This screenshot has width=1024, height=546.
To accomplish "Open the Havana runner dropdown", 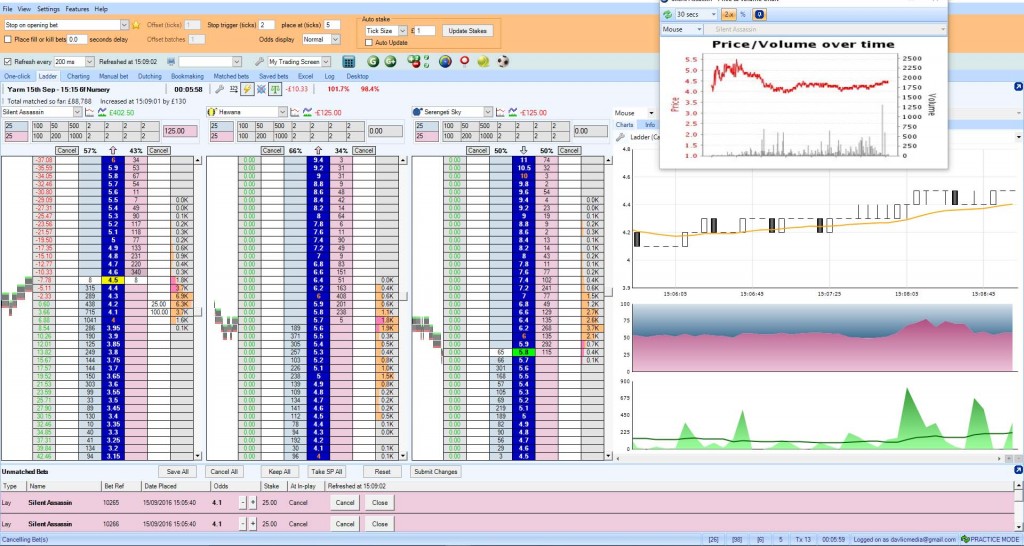I will pos(282,112).
